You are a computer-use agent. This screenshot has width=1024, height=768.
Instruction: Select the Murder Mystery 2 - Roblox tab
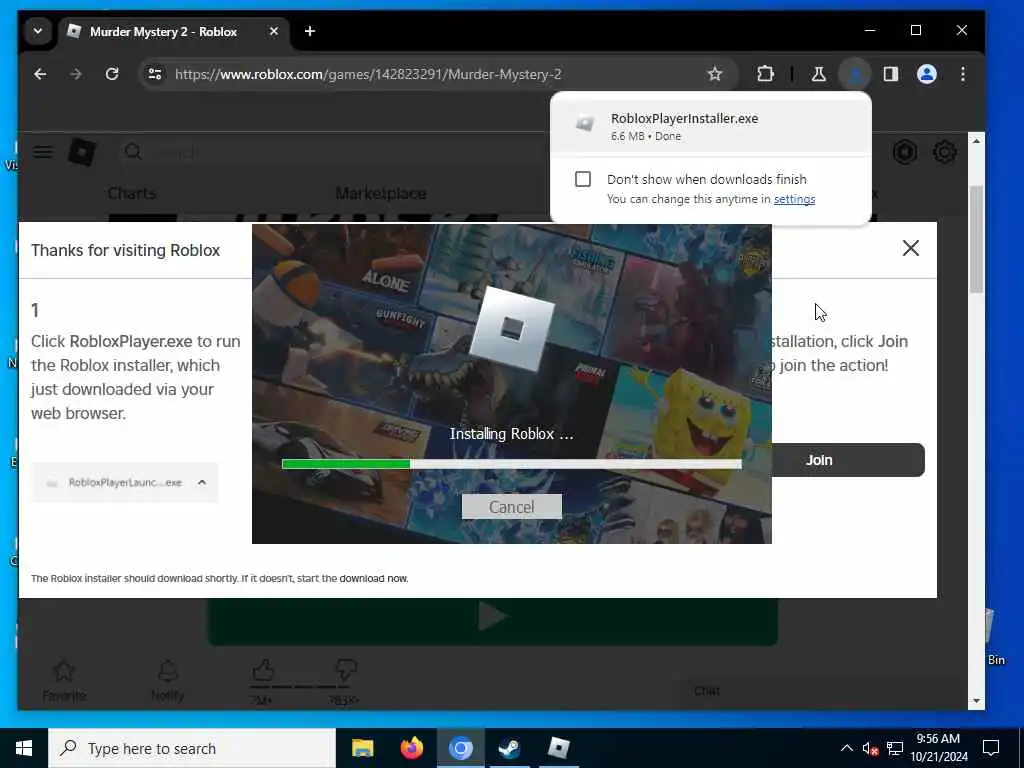[174, 31]
